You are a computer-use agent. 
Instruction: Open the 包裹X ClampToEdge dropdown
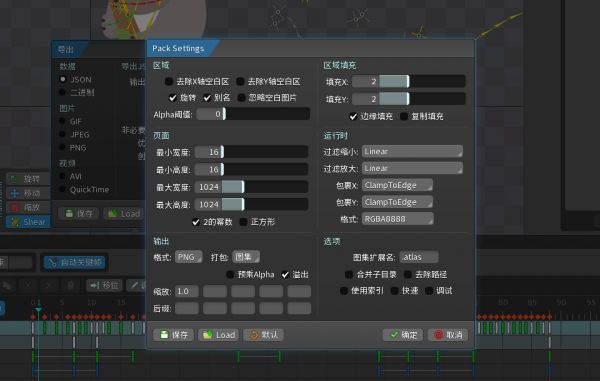coord(397,185)
